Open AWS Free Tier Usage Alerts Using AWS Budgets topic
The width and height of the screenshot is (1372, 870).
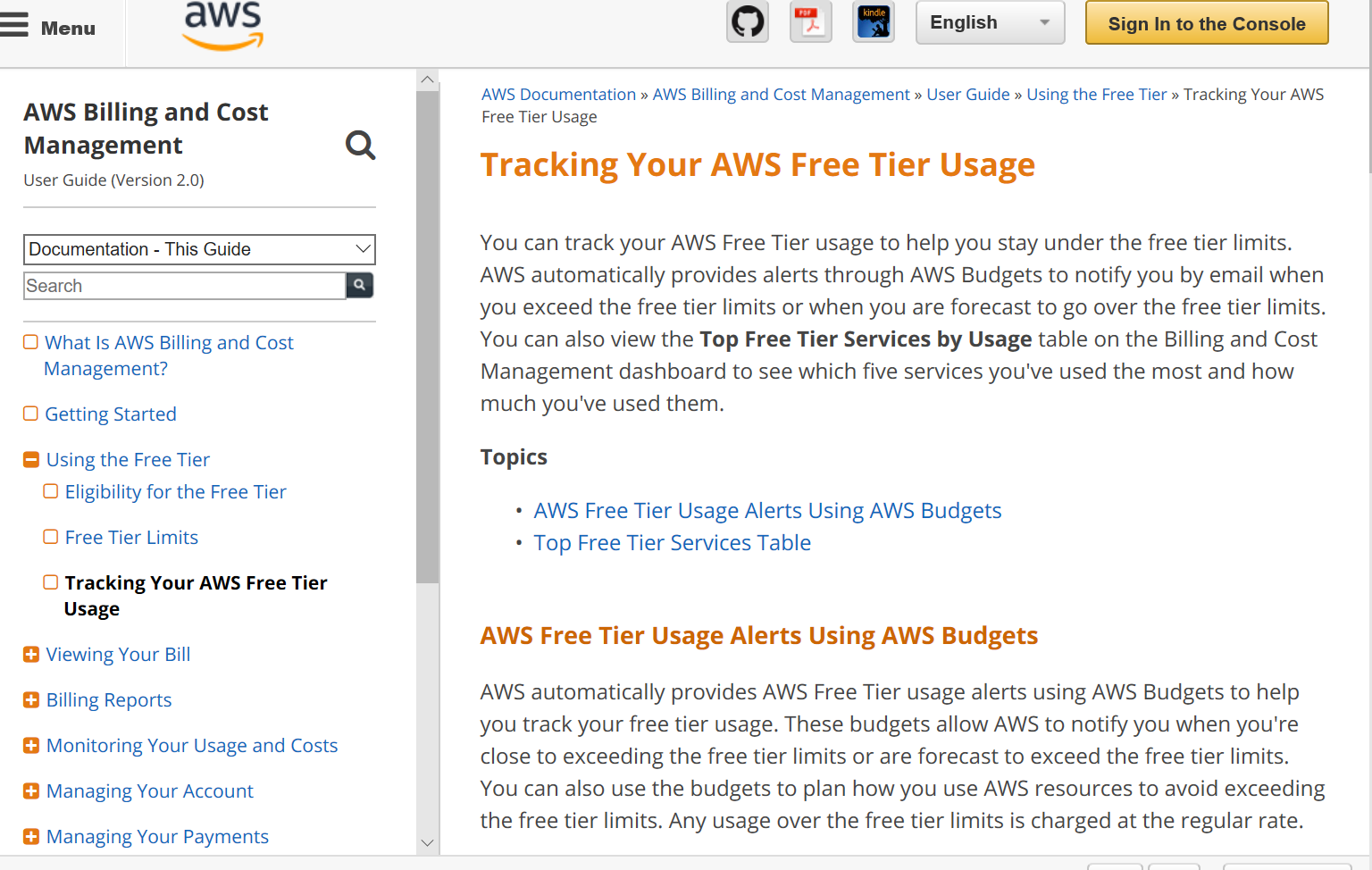[767, 511]
